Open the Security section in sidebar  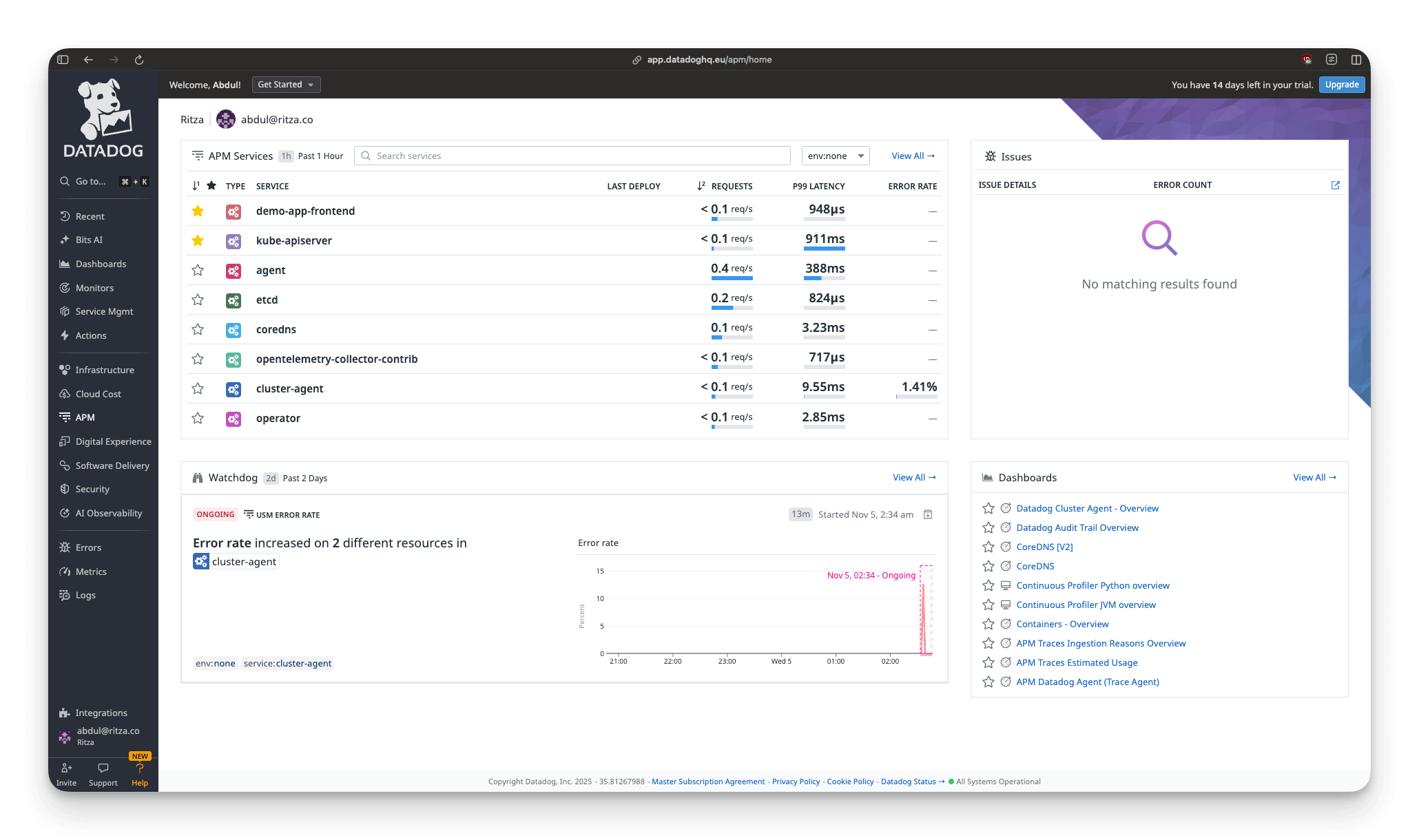[x=92, y=489]
